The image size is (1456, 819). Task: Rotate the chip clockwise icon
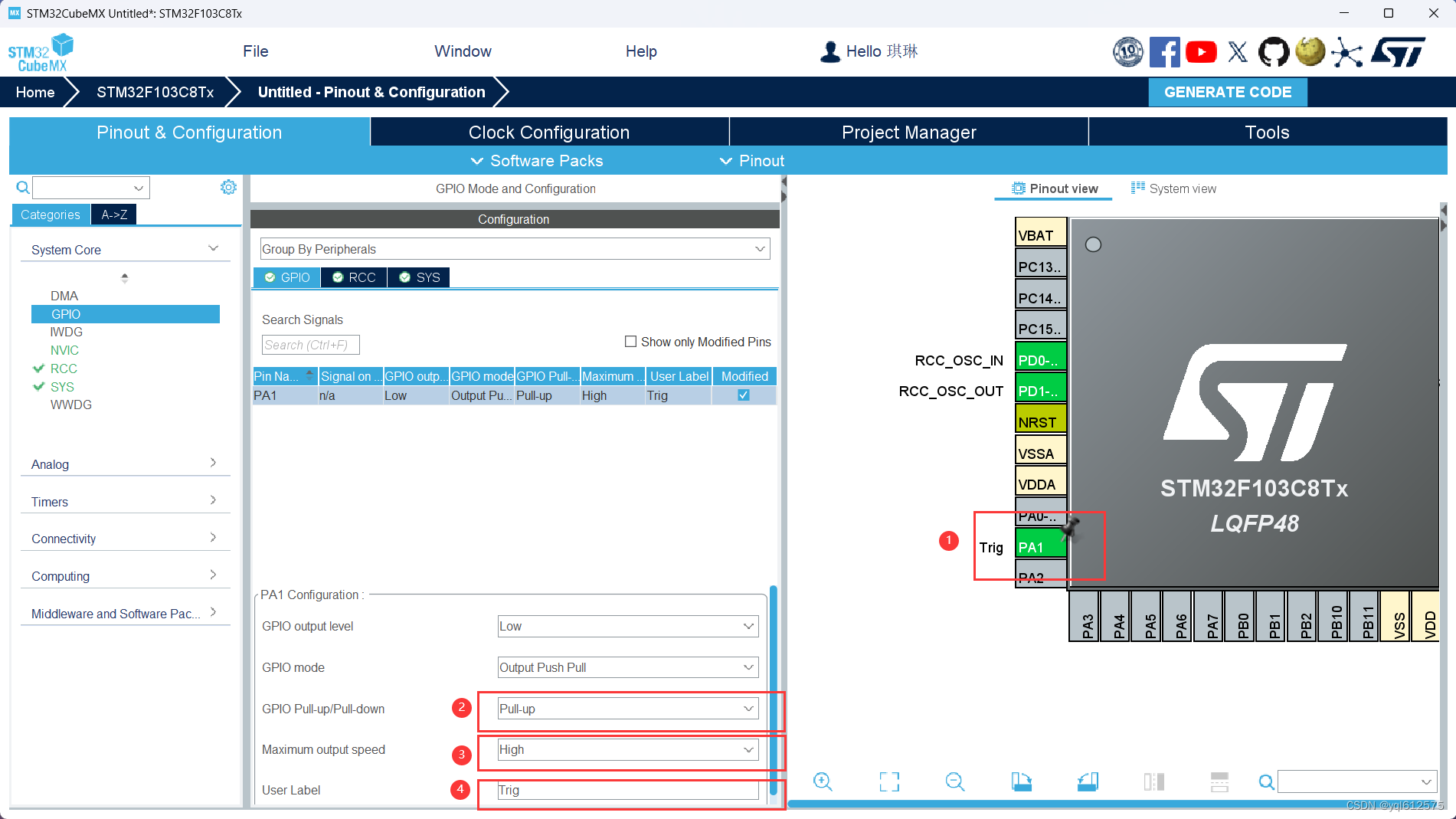coord(1021,781)
